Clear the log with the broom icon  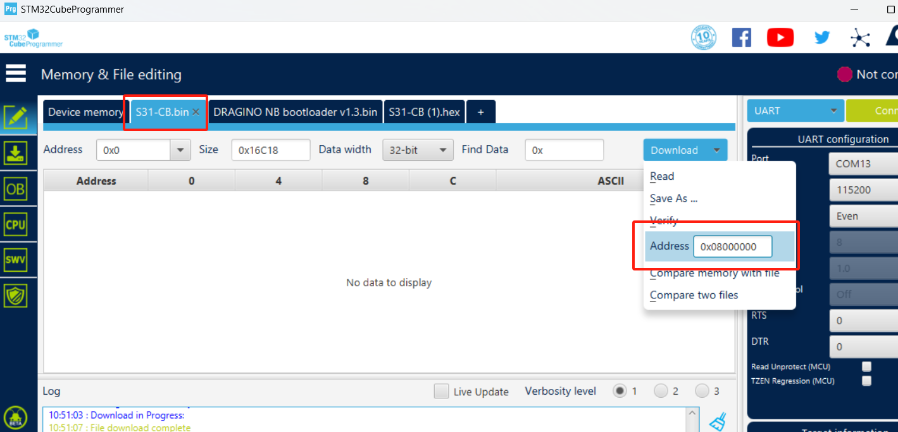[x=718, y=422]
